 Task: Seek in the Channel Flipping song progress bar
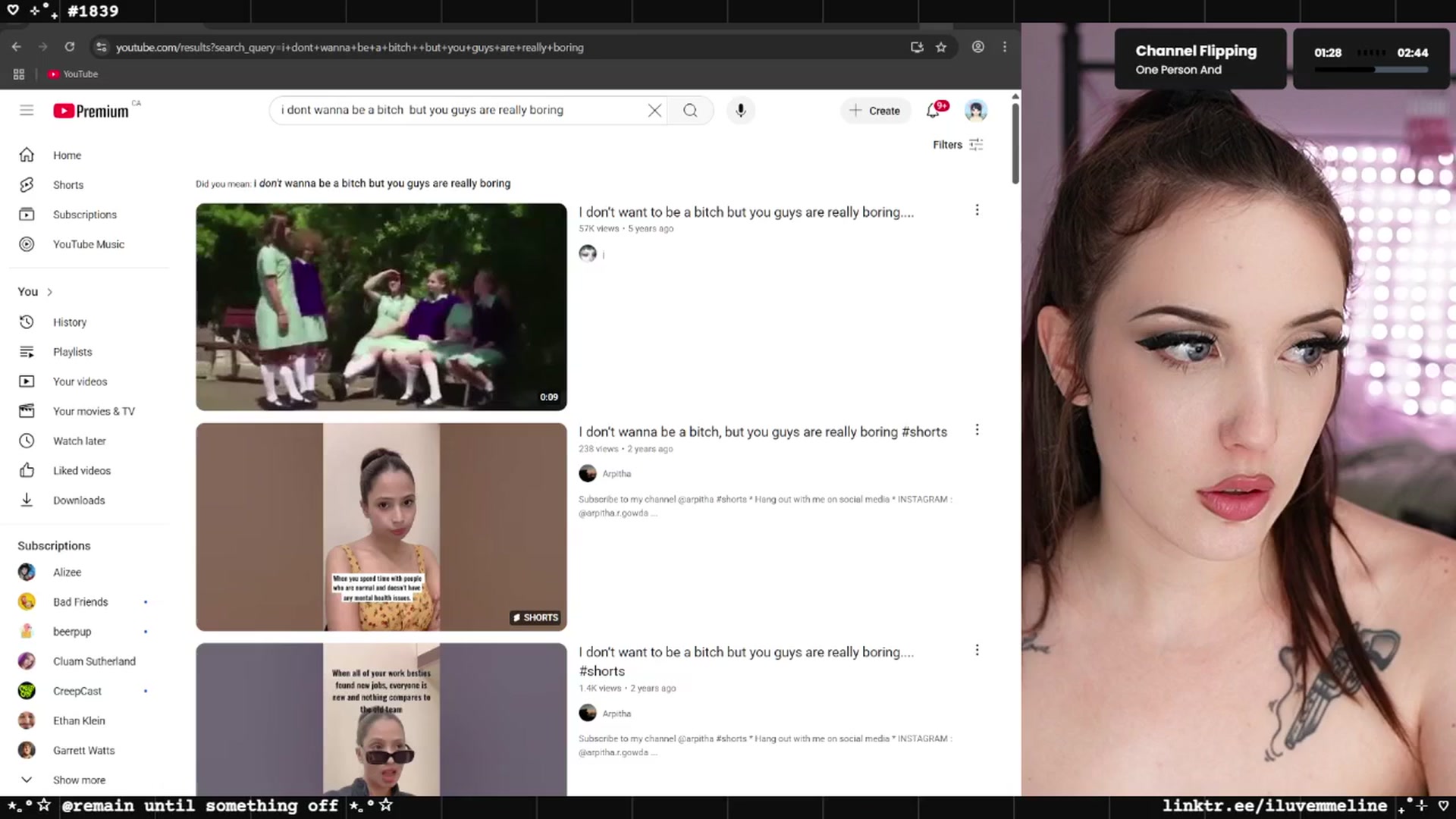[1371, 70]
